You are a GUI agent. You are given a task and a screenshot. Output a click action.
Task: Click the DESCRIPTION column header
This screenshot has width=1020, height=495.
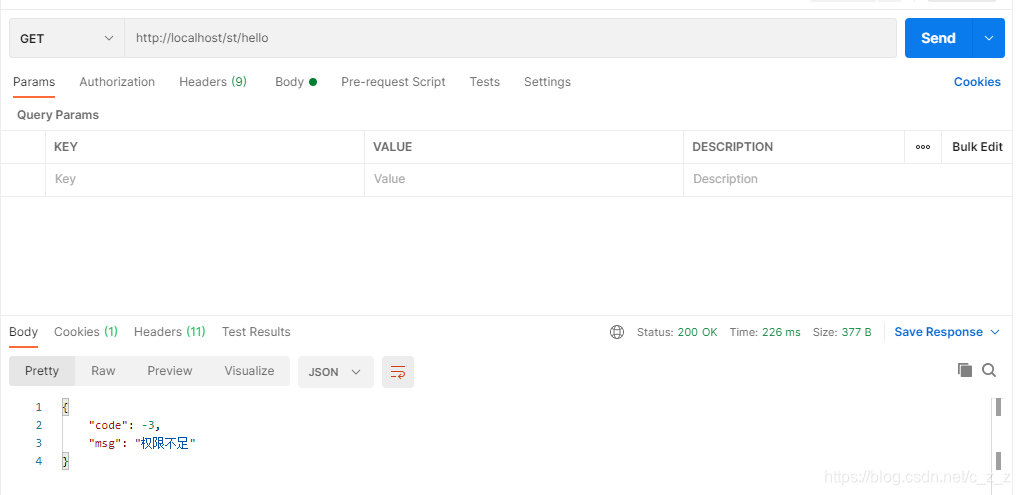click(x=732, y=147)
